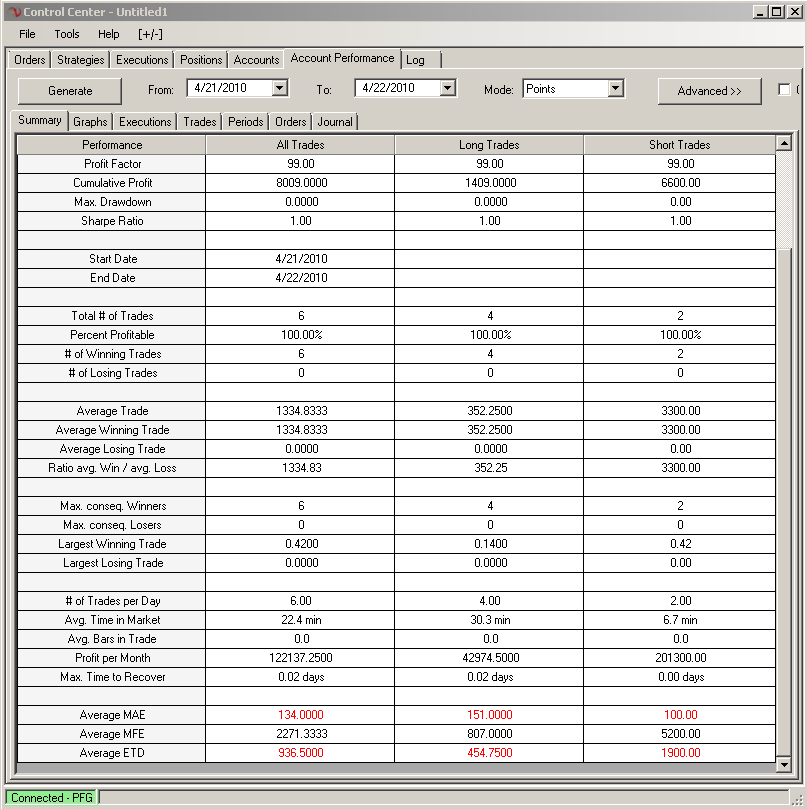
Task: Click the NinjaTrader logo in title bar
Action: pos(14,12)
